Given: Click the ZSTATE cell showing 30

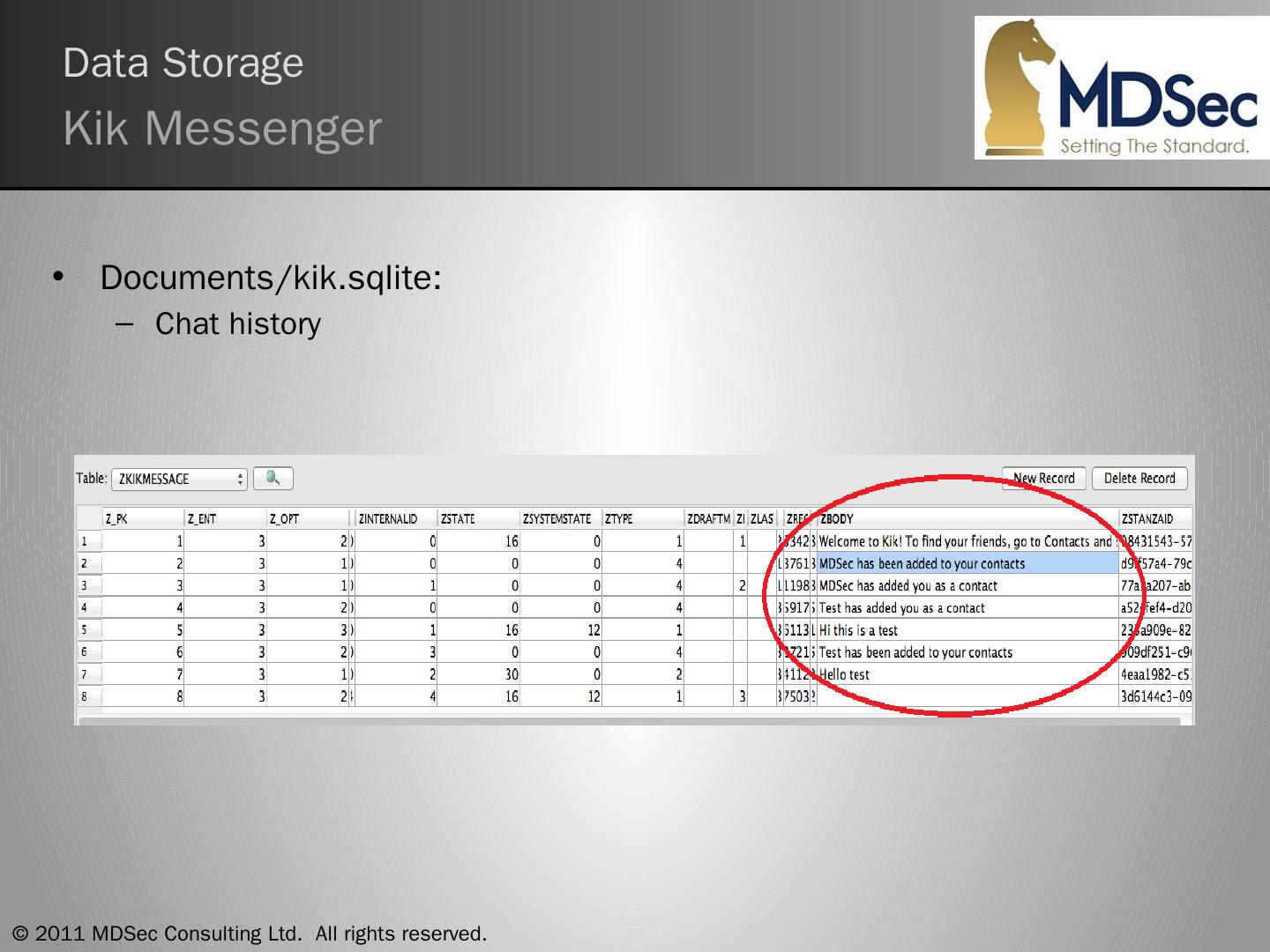Looking at the screenshot, I should (479, 674).
